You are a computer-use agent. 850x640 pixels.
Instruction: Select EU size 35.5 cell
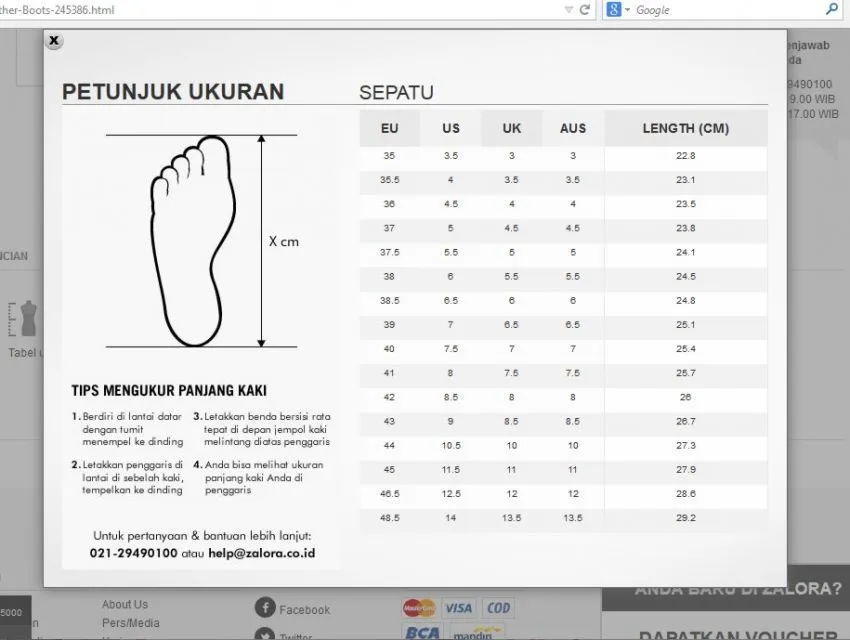(x=389, y=180)
